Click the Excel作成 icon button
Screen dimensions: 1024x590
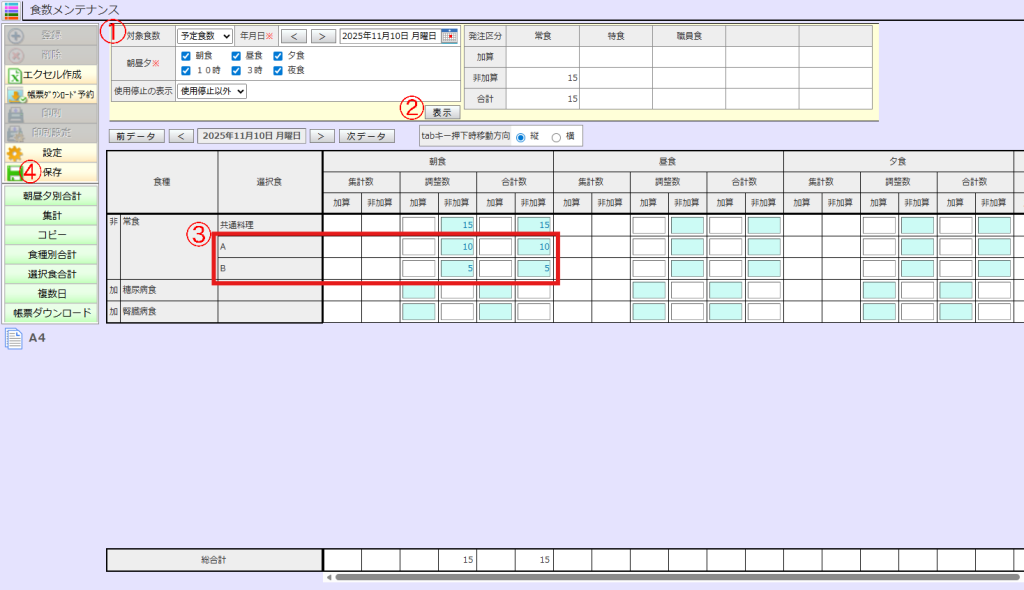point(15,75)
